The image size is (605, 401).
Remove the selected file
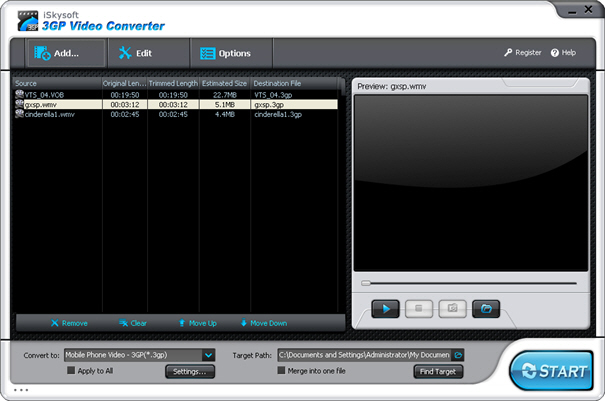(x=69, y=323)
